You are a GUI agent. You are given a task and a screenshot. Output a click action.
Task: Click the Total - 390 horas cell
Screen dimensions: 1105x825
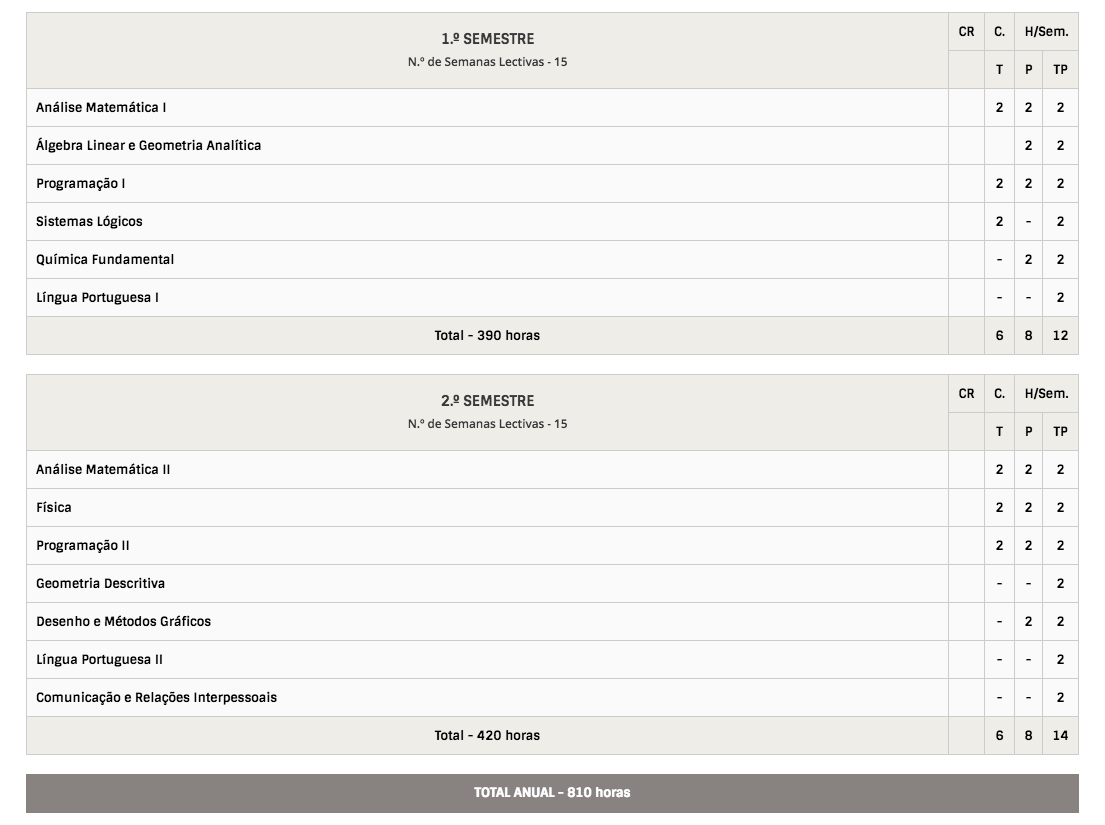tap(488, 336)
